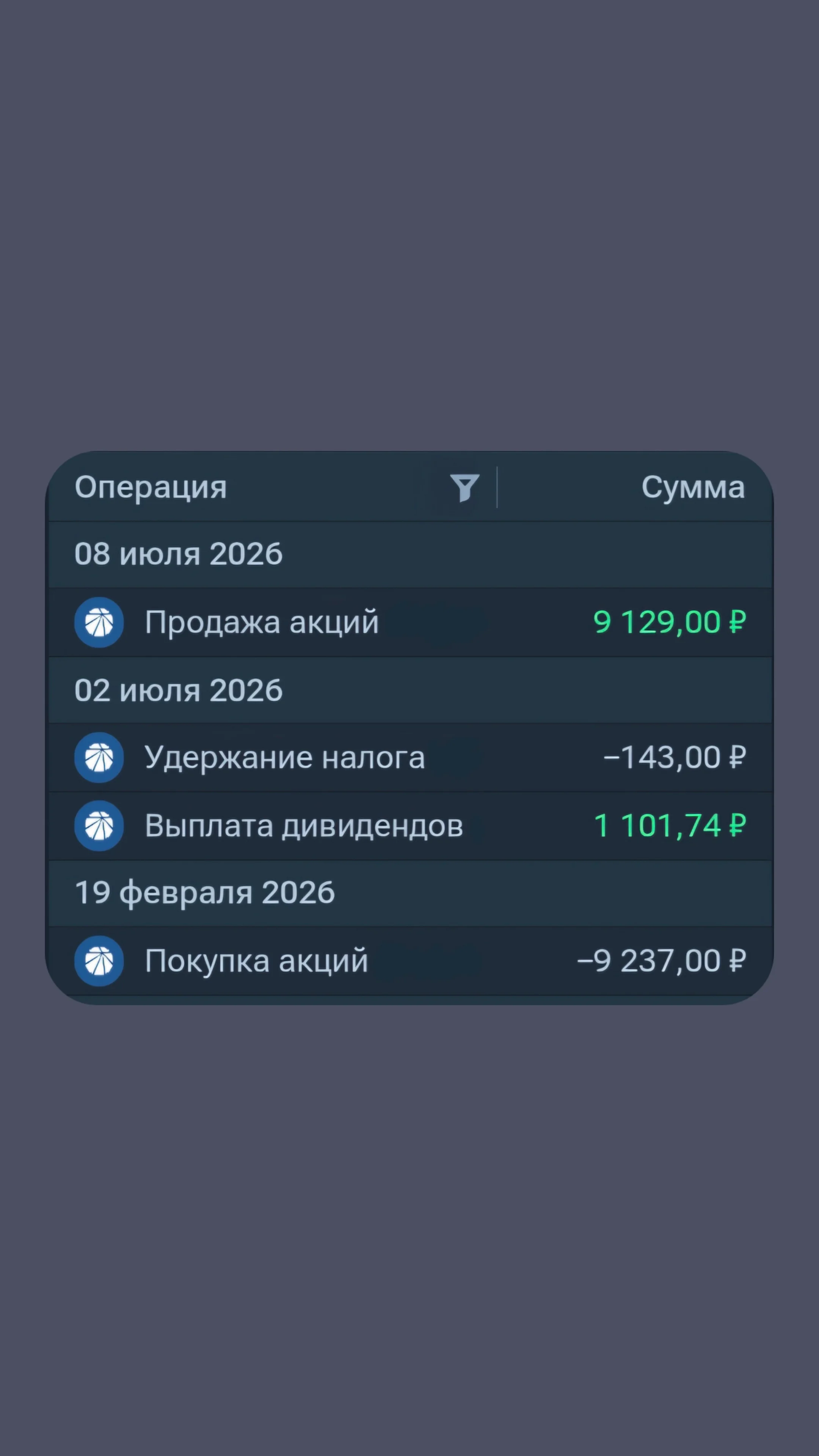Tap the company logo beside Продажа акций
Image resolution: width=819 pixels, height=1456 pixels.
tap(99, 622)
